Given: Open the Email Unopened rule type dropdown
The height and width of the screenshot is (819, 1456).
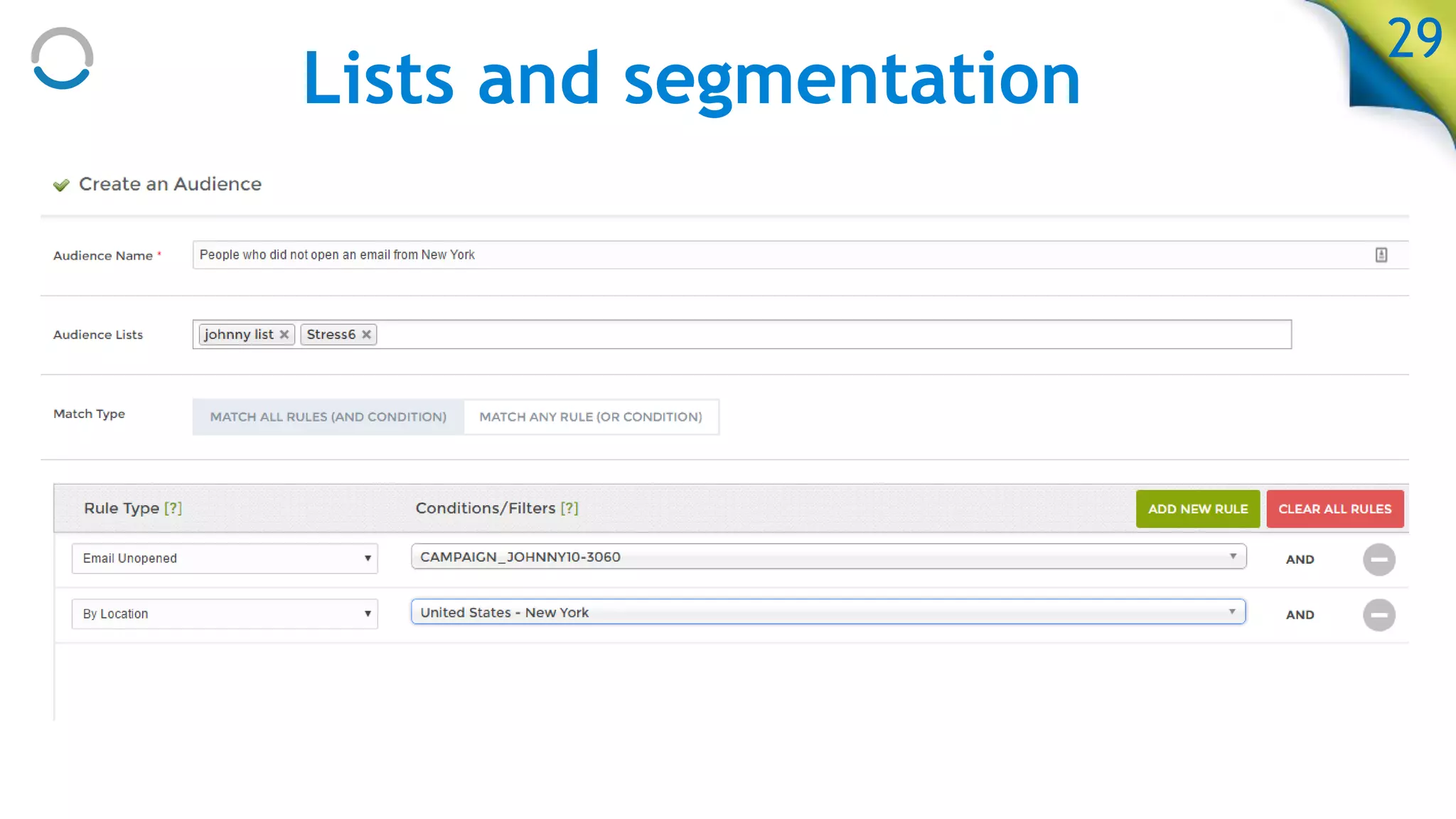Looking at the screenshot, I should pos(224,558).
